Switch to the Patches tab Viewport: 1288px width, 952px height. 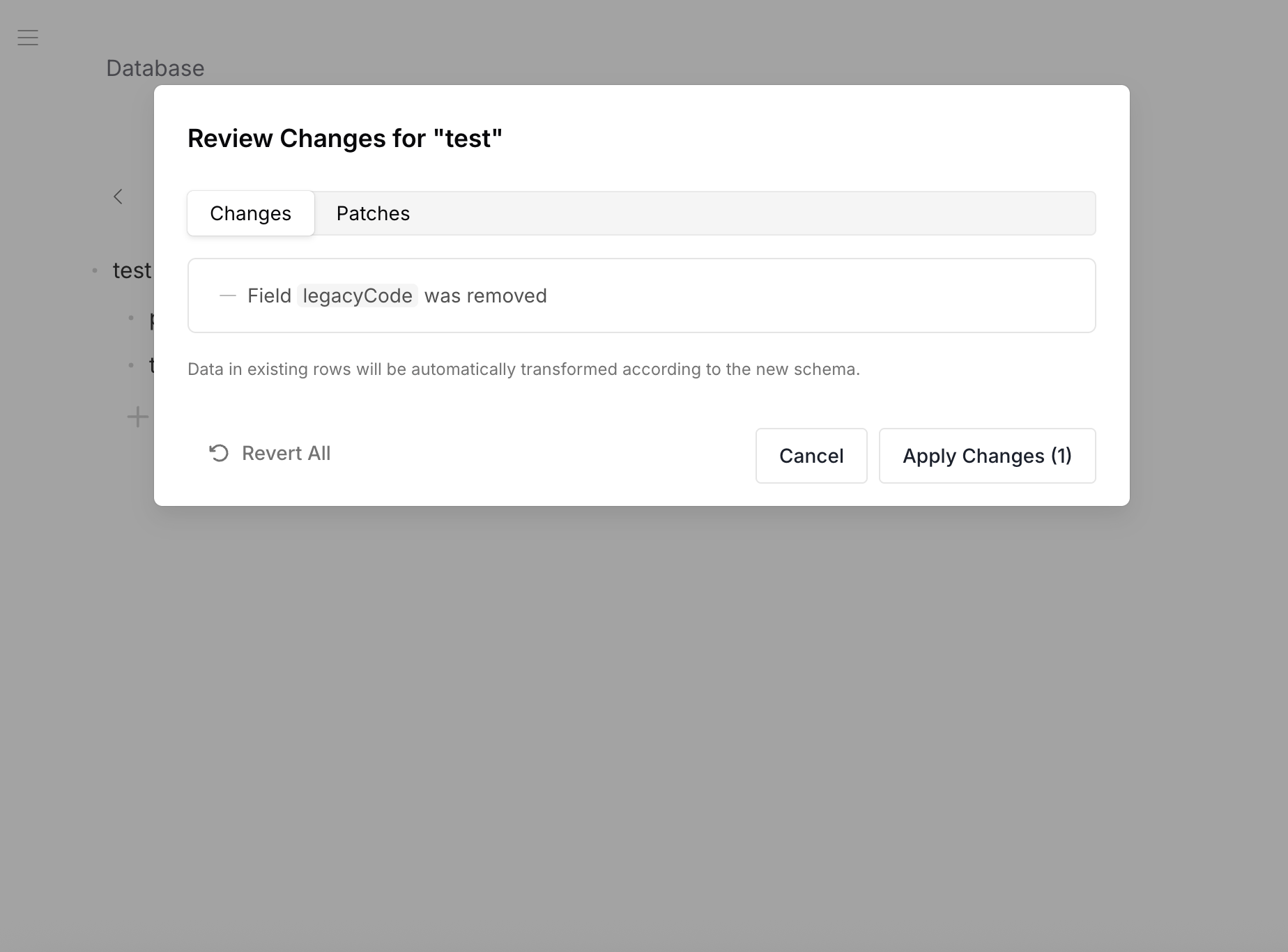click(373, 213)
